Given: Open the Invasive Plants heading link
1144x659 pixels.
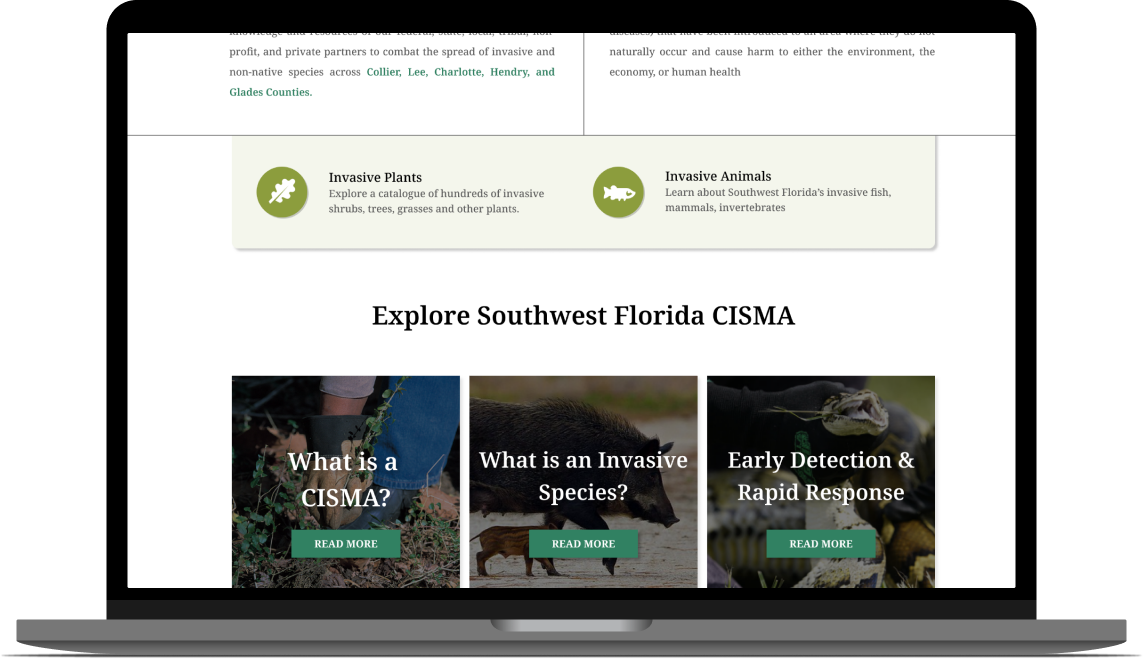Looking at the screenshot, I should pos(375,177).
